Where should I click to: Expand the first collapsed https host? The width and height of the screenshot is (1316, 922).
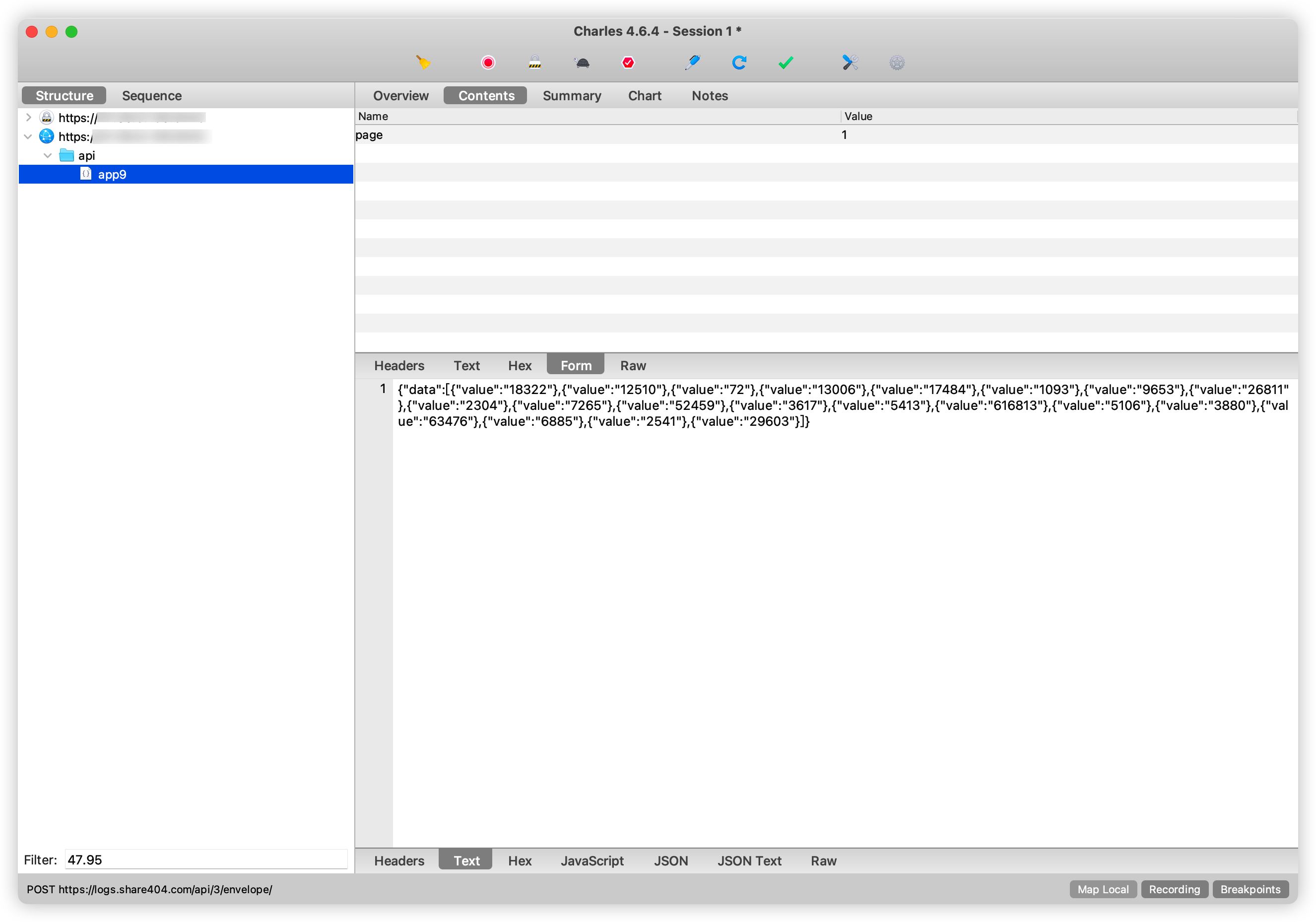pos(28,118)
